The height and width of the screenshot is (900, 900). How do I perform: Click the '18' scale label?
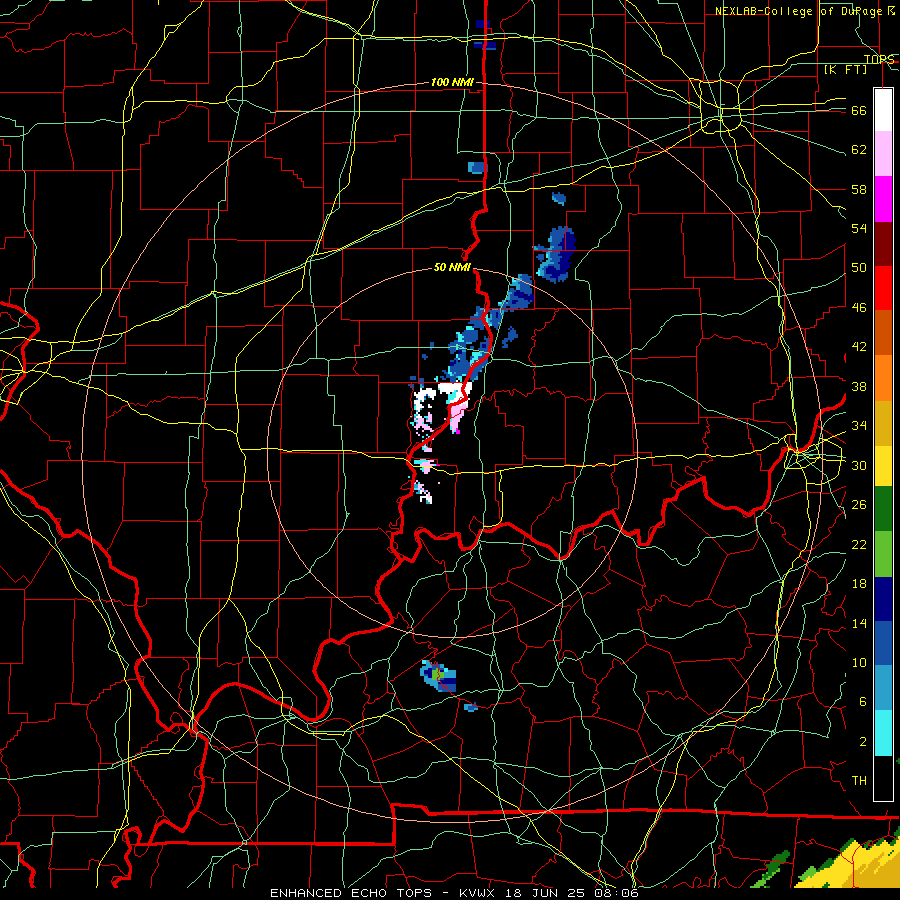(859, 584)
